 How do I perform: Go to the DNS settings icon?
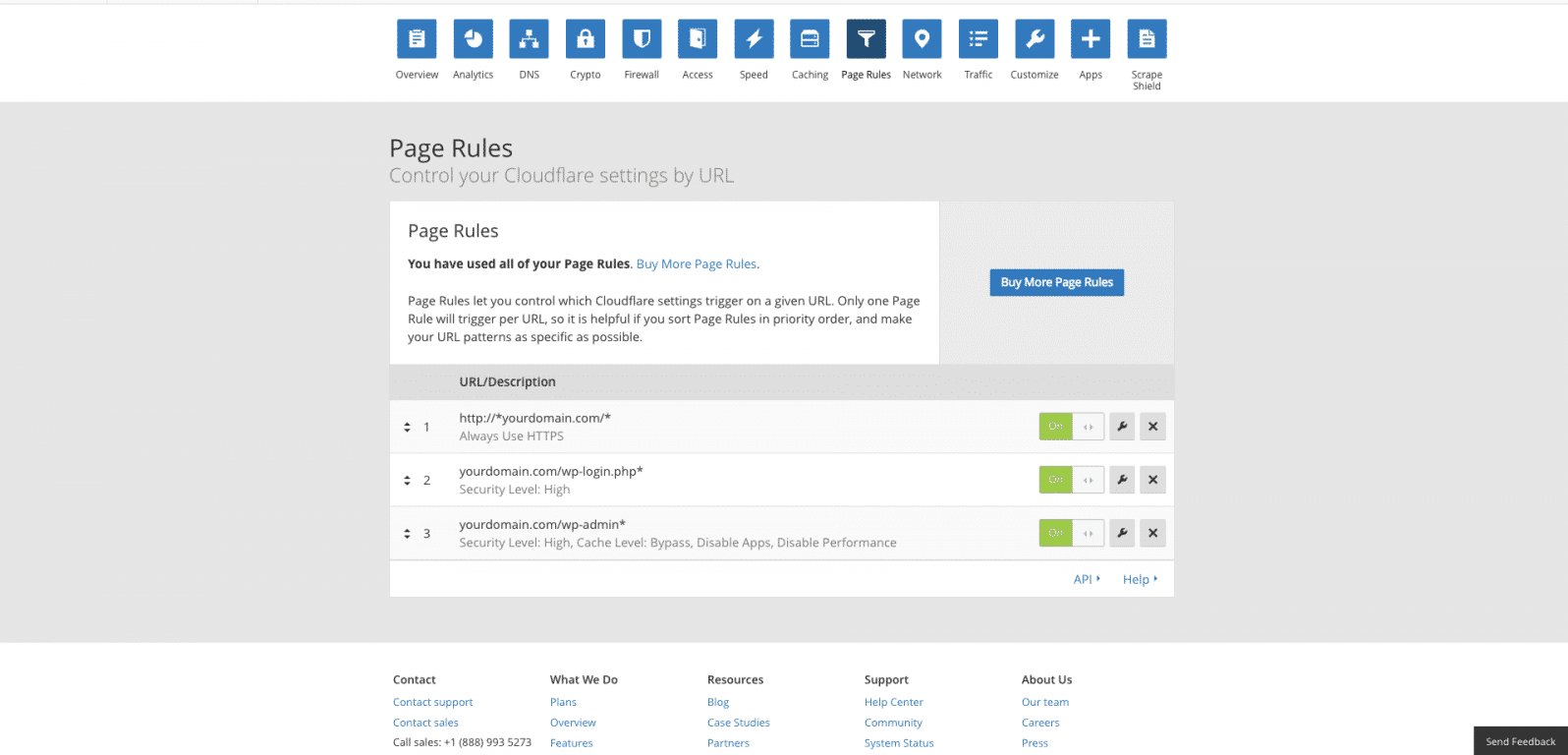(529, 39)
